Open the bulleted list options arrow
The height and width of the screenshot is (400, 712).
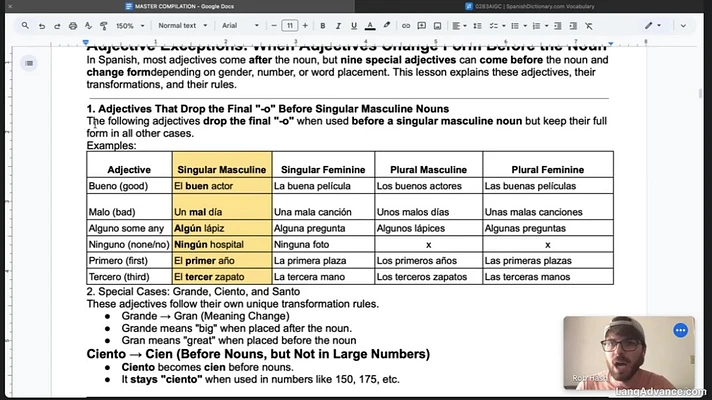point(525,26)
